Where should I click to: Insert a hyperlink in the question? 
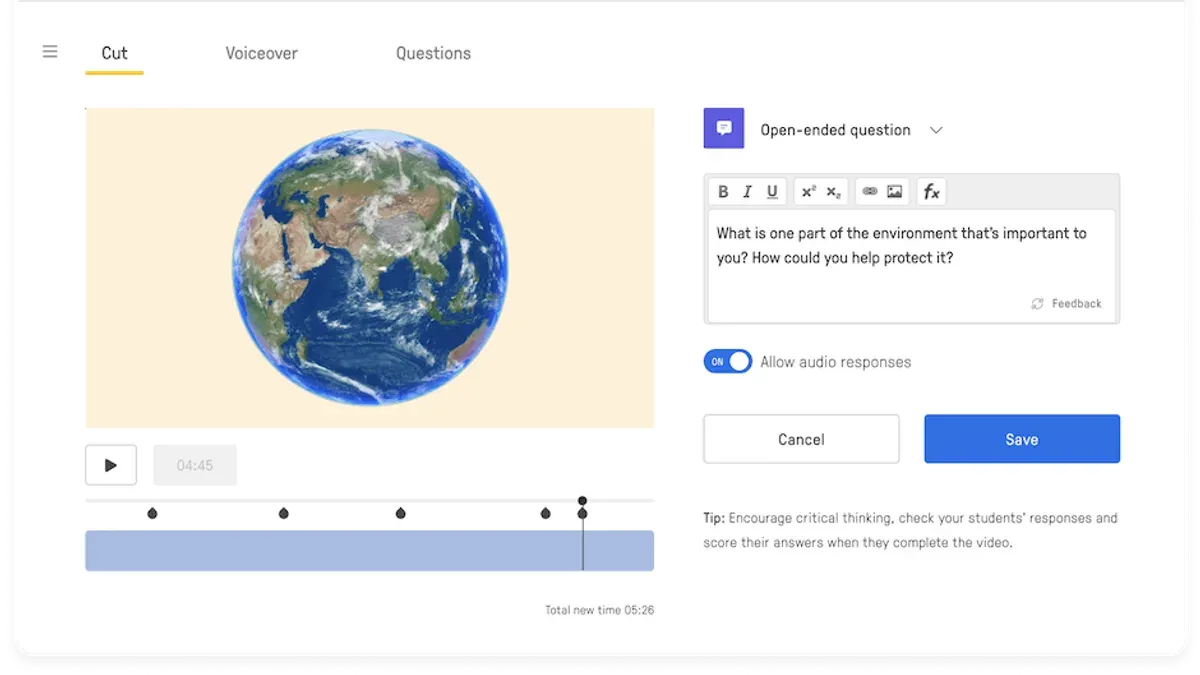pos(870,192)
